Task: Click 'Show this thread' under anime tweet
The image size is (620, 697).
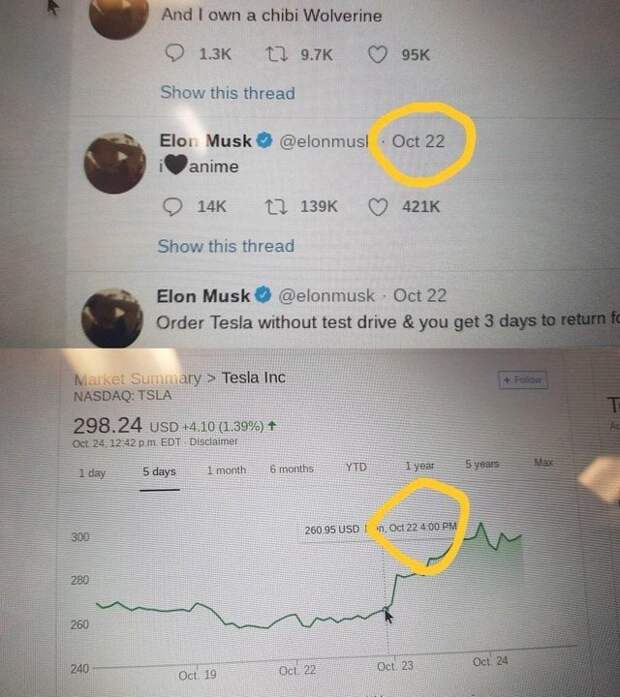Action: 226,246
